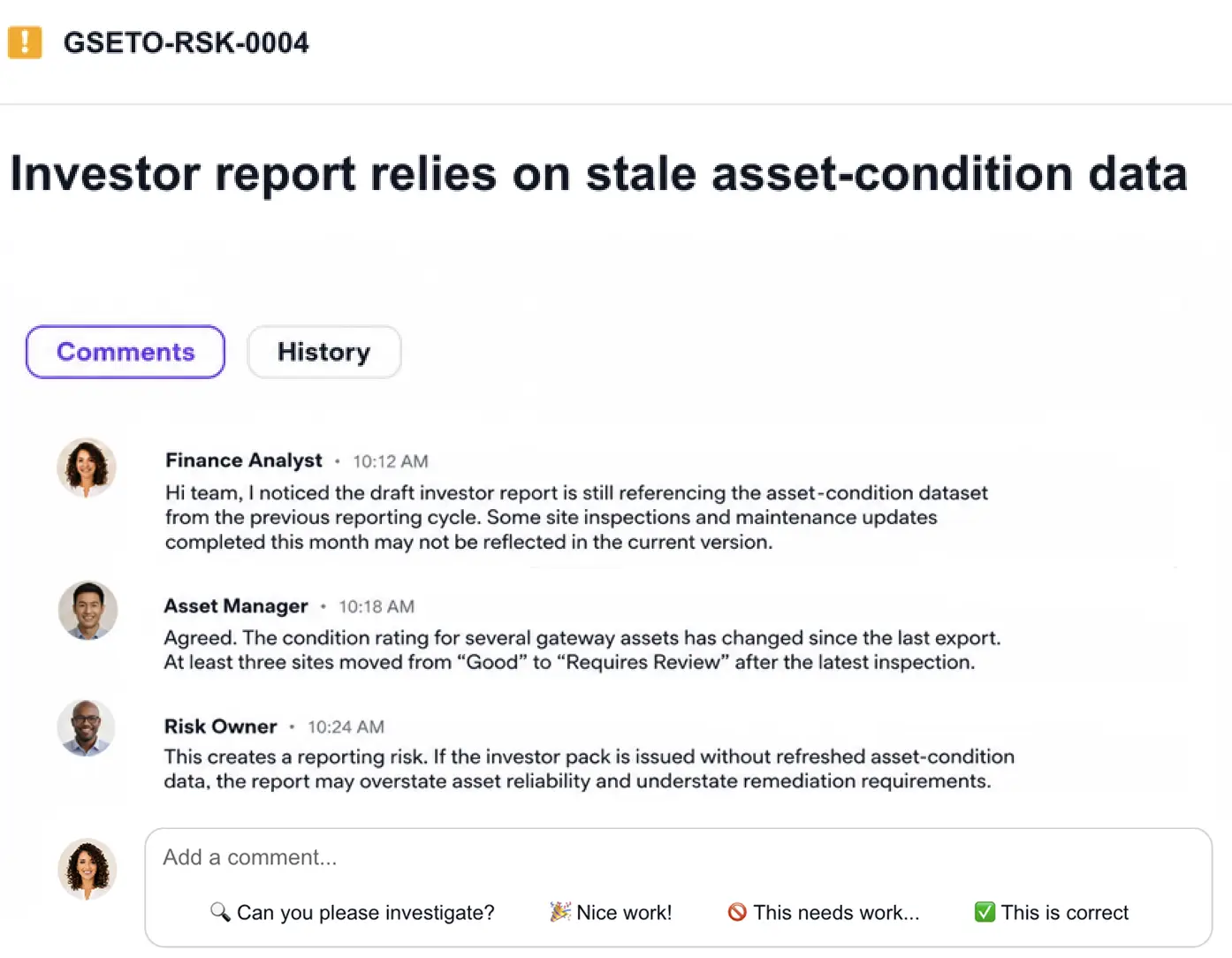Click the green checkmark correct icon

click(x=985, y=911)
